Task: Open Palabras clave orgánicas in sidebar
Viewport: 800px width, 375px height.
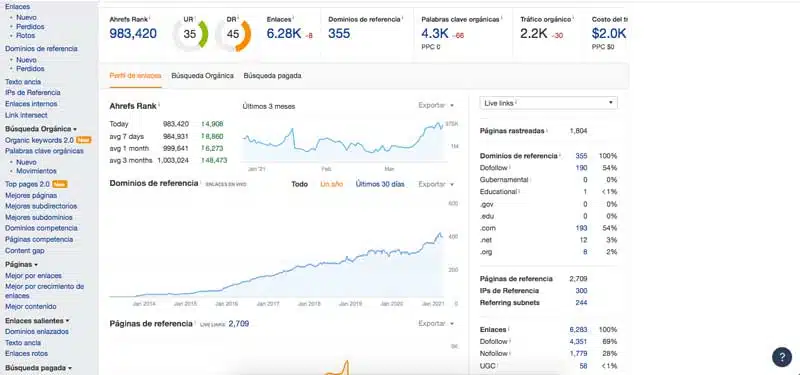Action: (44, 151)
